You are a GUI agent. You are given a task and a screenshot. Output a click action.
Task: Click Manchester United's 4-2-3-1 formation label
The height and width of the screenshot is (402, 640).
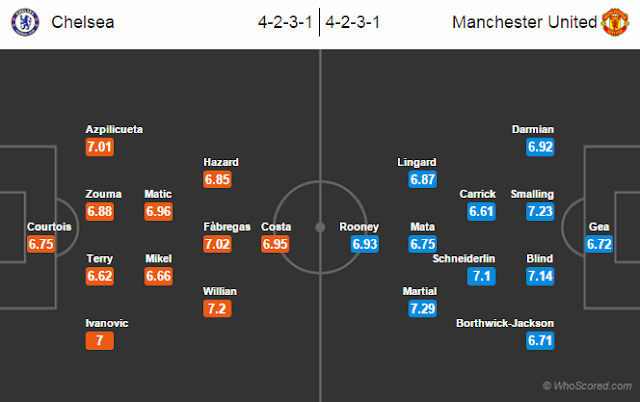pos(353,22)
